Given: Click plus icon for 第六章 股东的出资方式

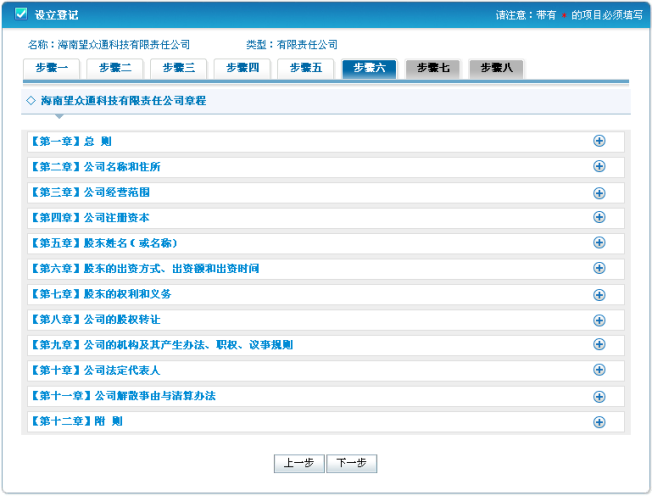Looking at the screenshot, I should (599, 268).
